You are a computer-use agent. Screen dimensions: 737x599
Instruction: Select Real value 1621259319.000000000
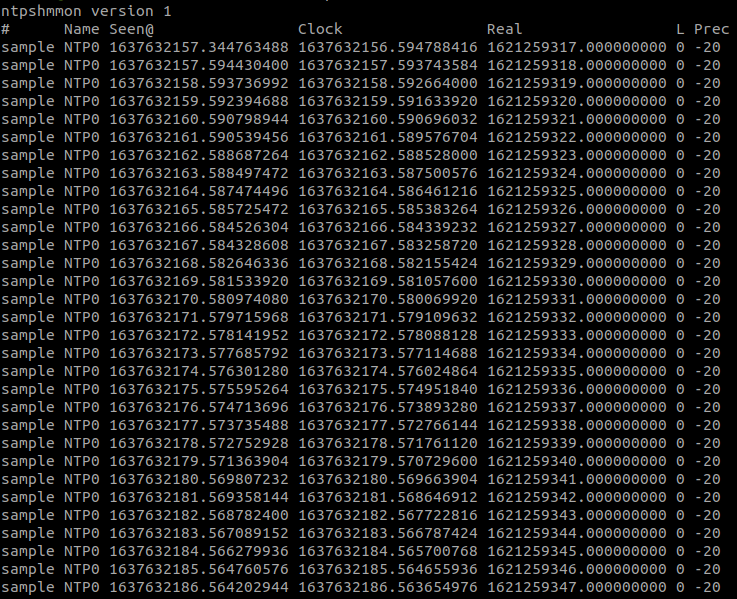coord(577,83)
